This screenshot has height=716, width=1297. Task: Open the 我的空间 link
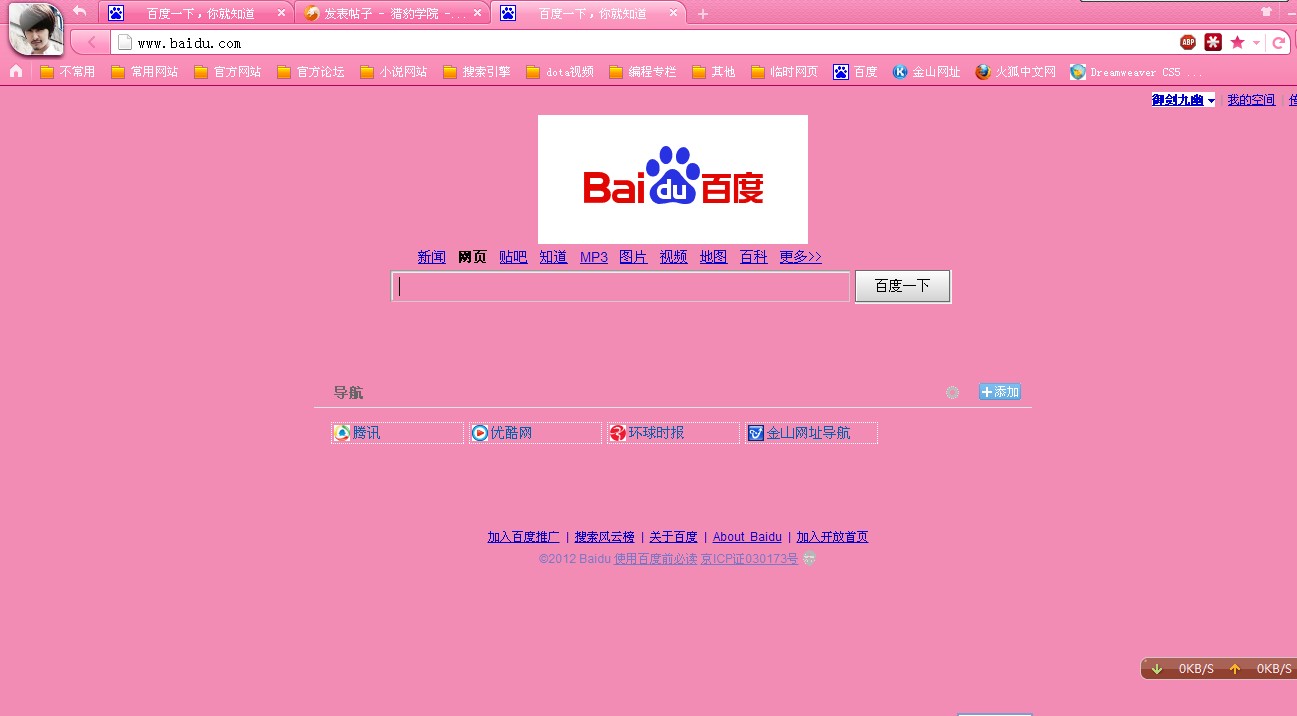[1251, 100]
